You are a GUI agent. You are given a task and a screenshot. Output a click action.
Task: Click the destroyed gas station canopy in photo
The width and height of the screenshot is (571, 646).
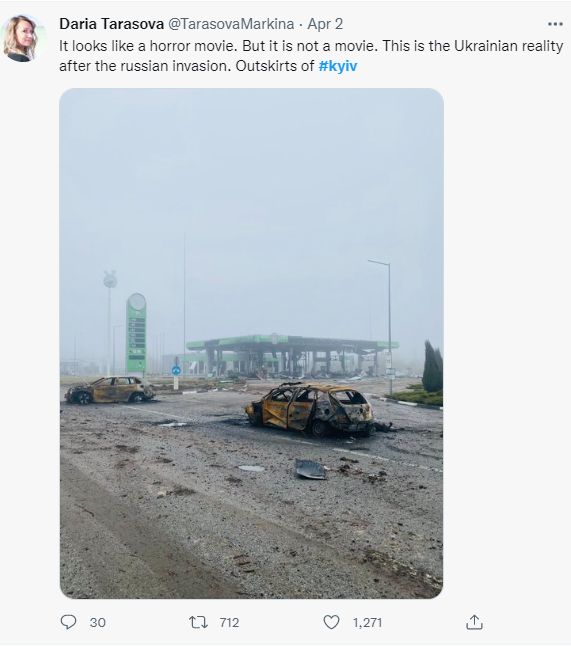292,356
